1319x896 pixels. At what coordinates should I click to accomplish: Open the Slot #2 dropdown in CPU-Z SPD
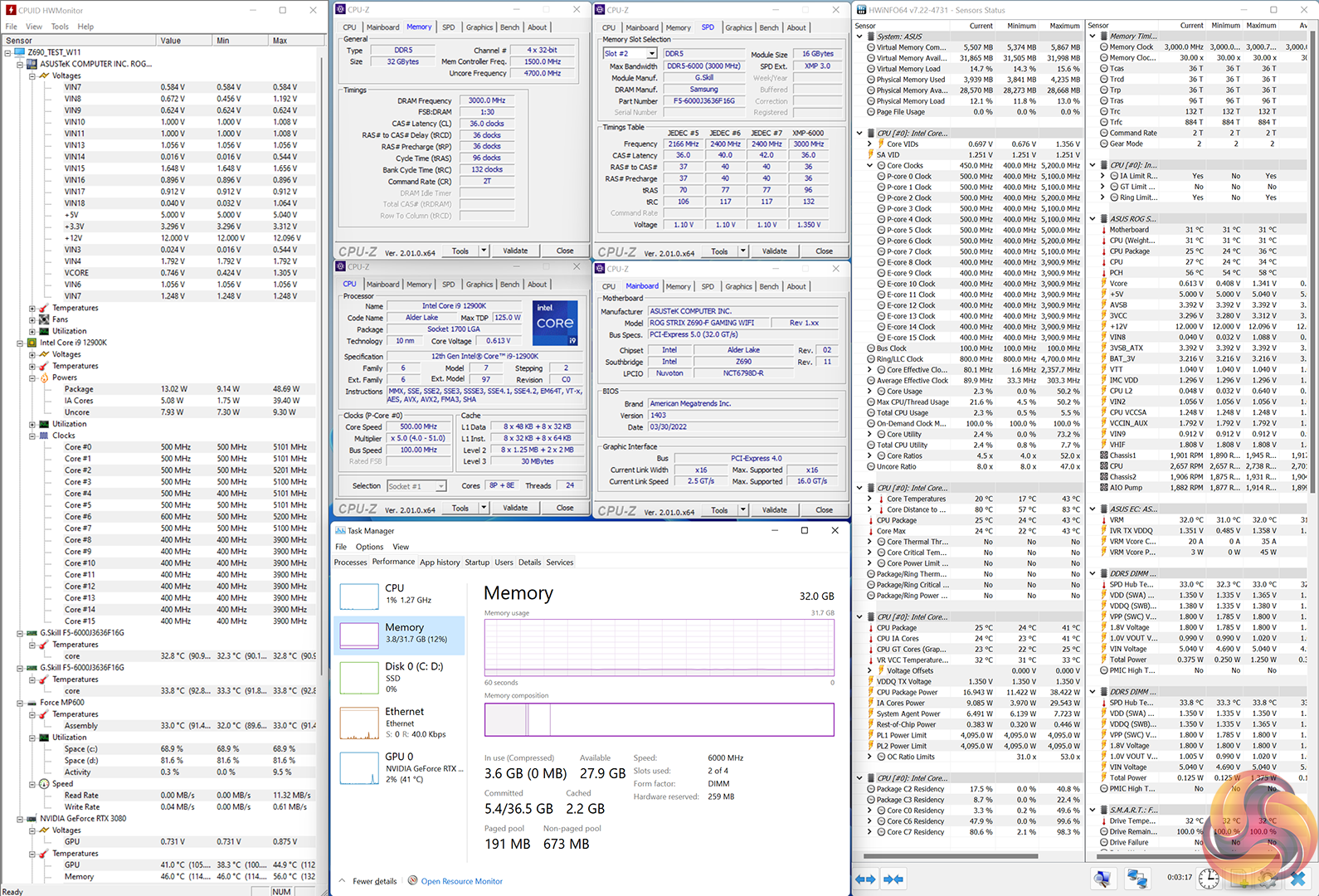pos(652,54)
